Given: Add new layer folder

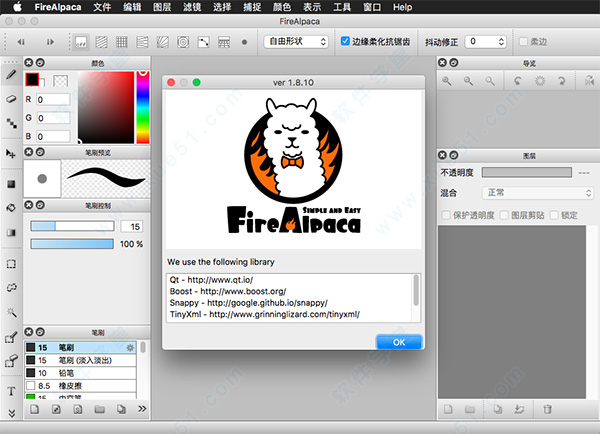Looking at the screenshot, I should (470, 409).
